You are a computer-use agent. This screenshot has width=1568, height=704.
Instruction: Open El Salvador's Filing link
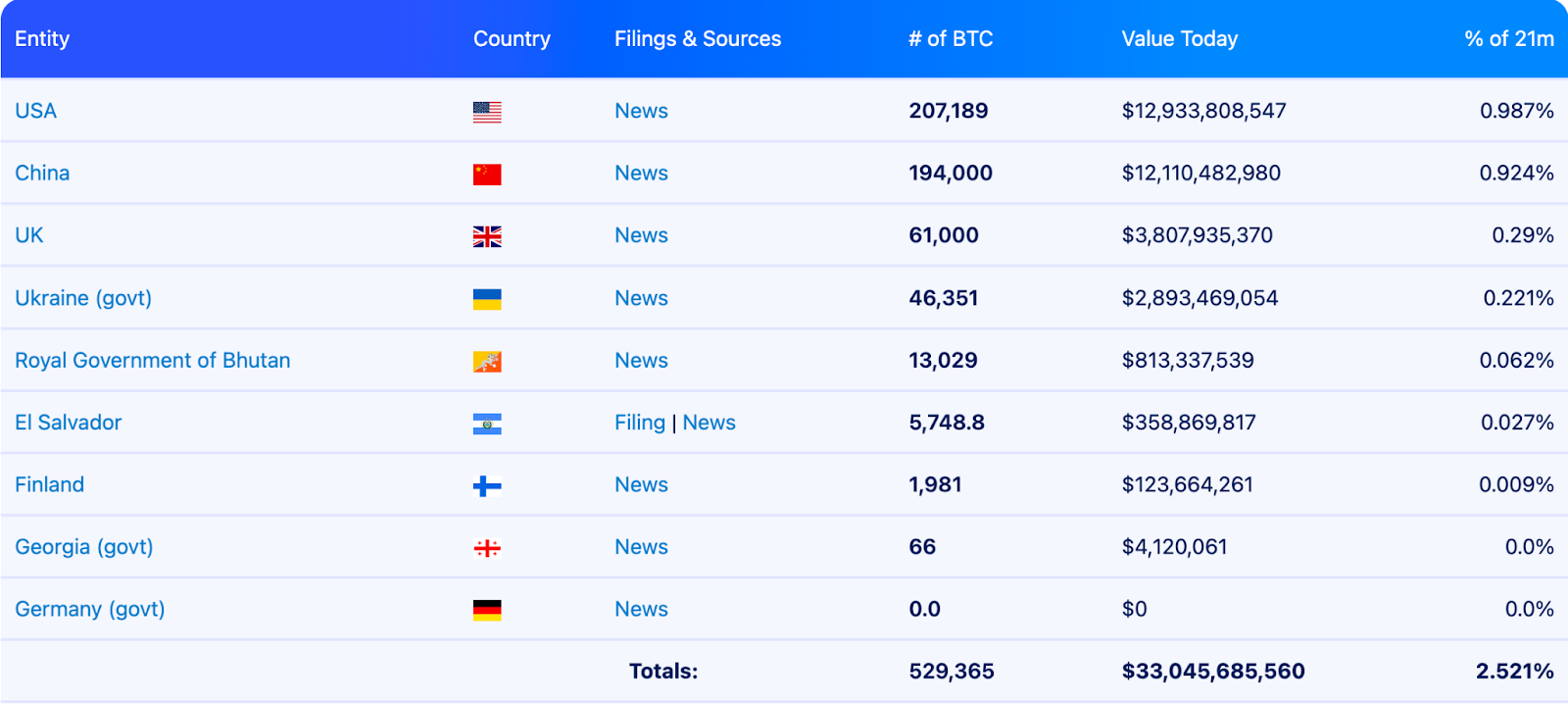(640, 423)
